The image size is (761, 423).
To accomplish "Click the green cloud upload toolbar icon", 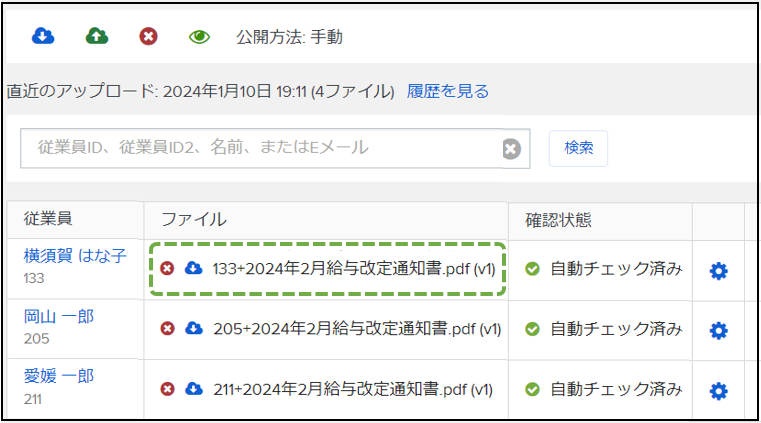I will [97, 36].
